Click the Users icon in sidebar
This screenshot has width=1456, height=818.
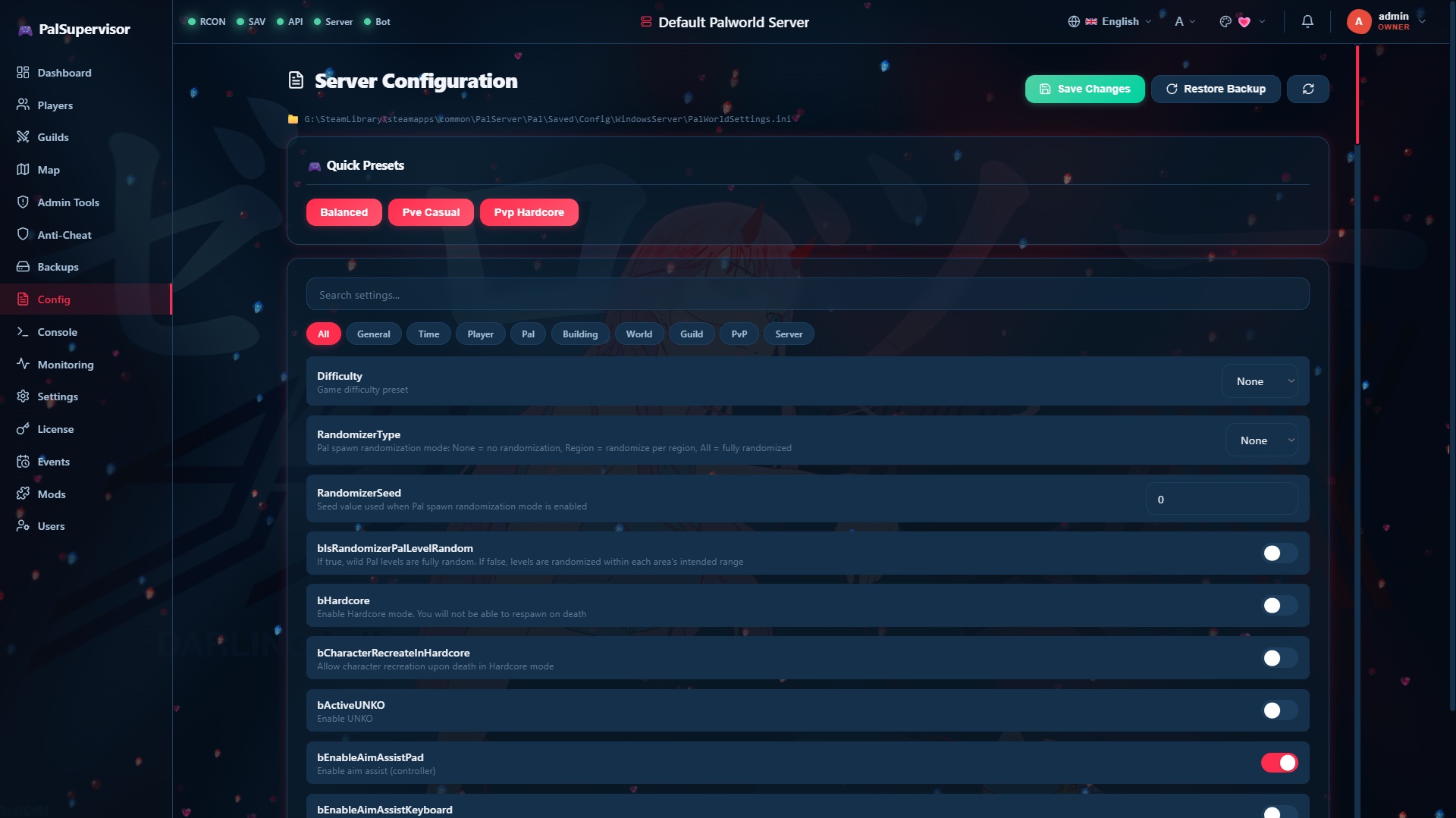tap(23, 526)
